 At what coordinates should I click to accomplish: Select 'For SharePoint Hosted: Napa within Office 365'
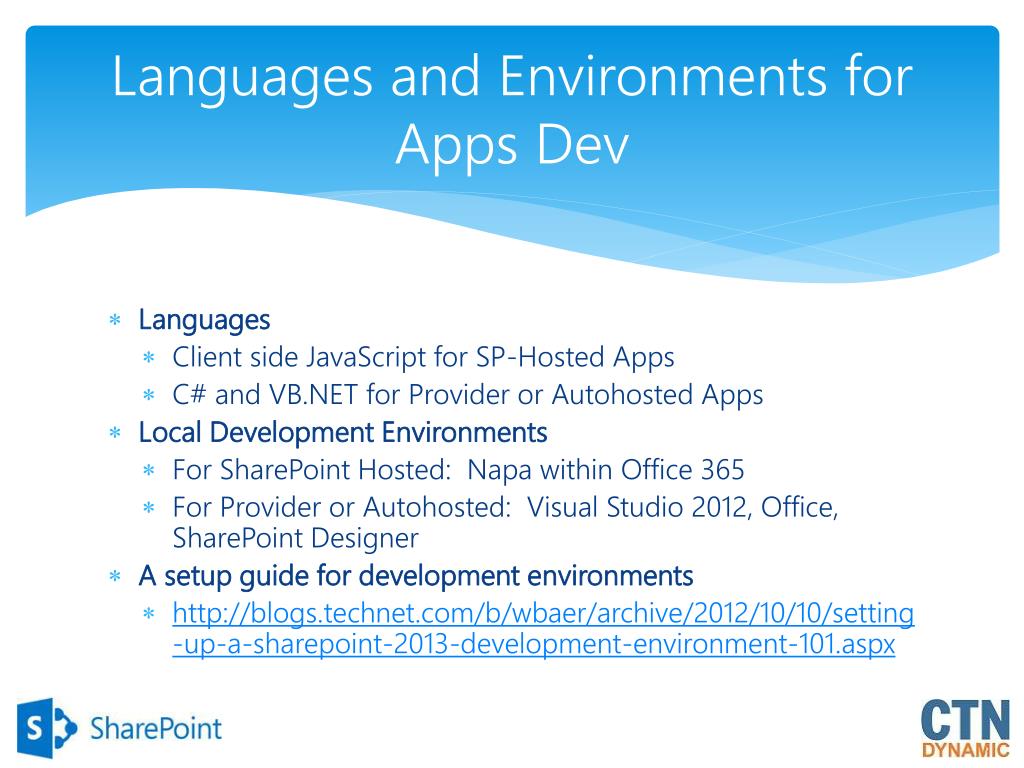click(458, 470)
